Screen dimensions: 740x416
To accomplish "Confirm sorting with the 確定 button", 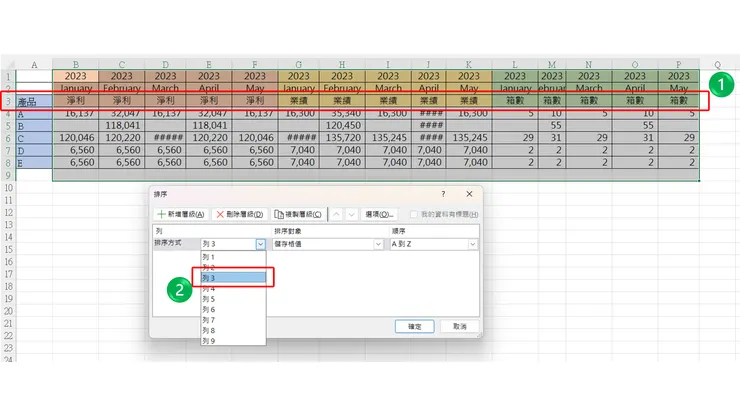I will [x=414, y=326].
